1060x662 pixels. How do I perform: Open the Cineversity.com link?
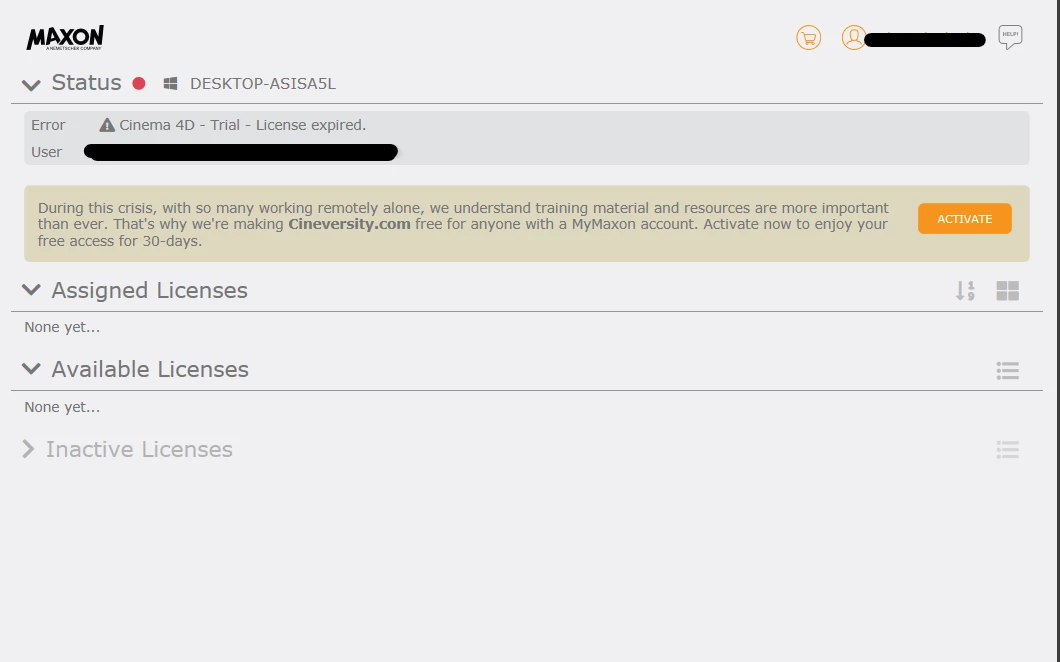tap(350, 224)
